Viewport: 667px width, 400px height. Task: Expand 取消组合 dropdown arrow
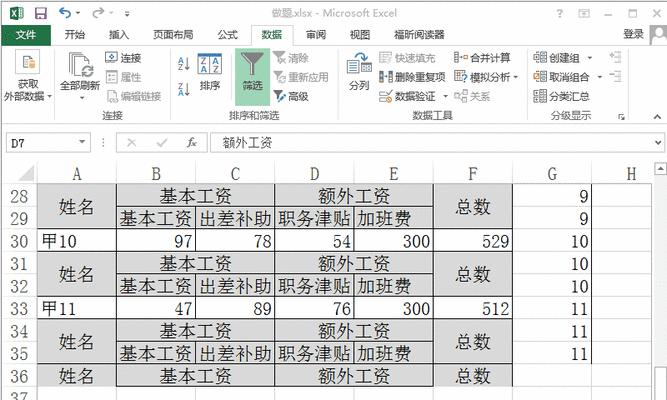(600, 77)
